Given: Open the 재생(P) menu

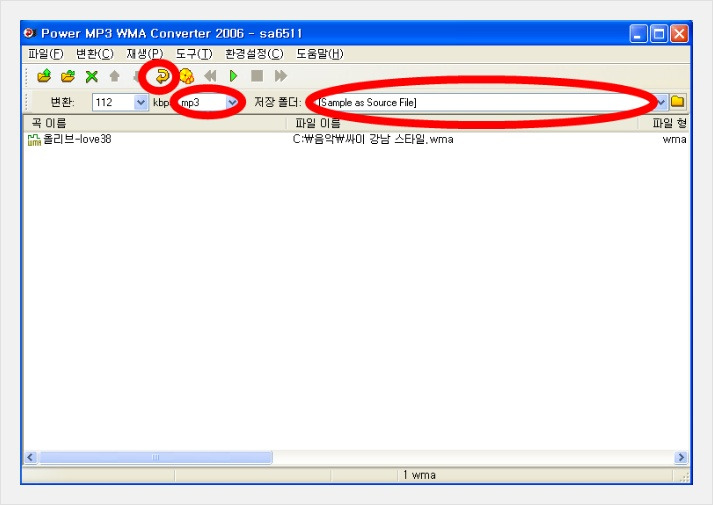Looking at the screenshot, I should [x=145, y=54].
